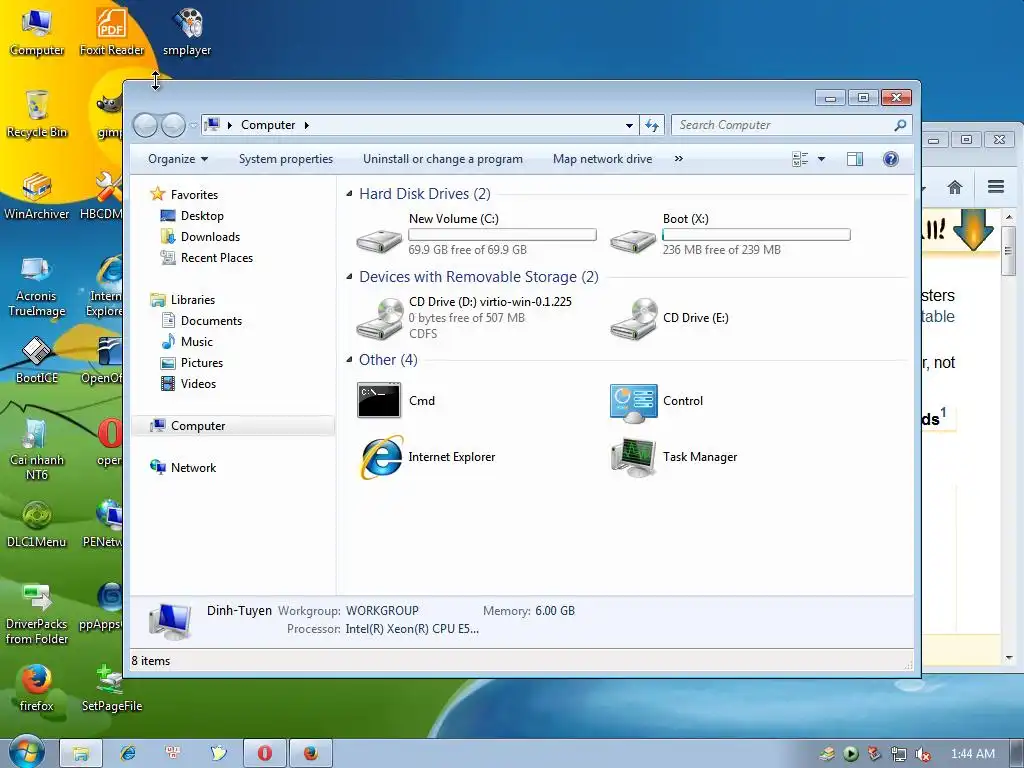Open WinArchiver desktop icon
Viewport: 1024px width, 768px height.
37,196
